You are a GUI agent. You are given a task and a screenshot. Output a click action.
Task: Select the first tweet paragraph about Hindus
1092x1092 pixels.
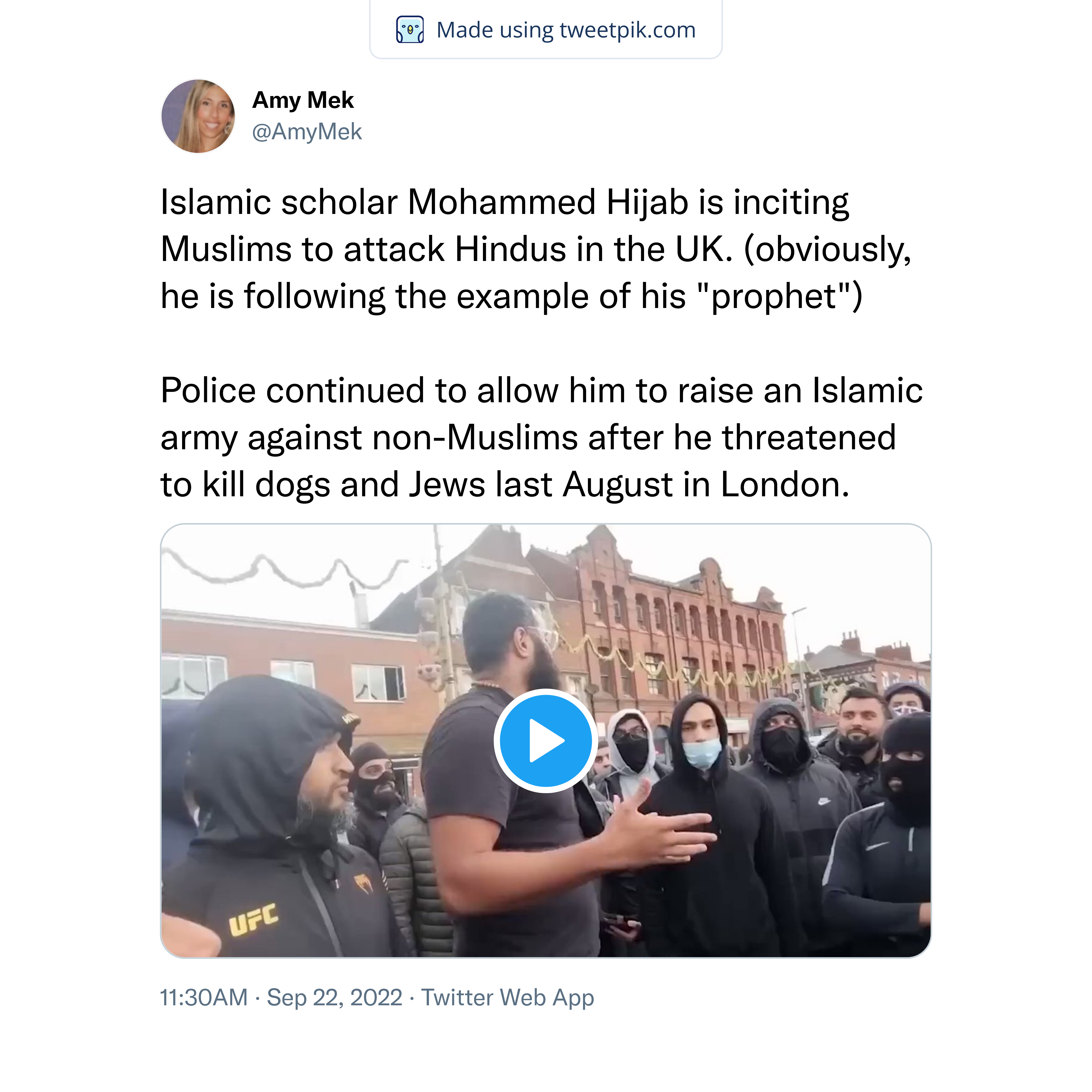point(536,249)
